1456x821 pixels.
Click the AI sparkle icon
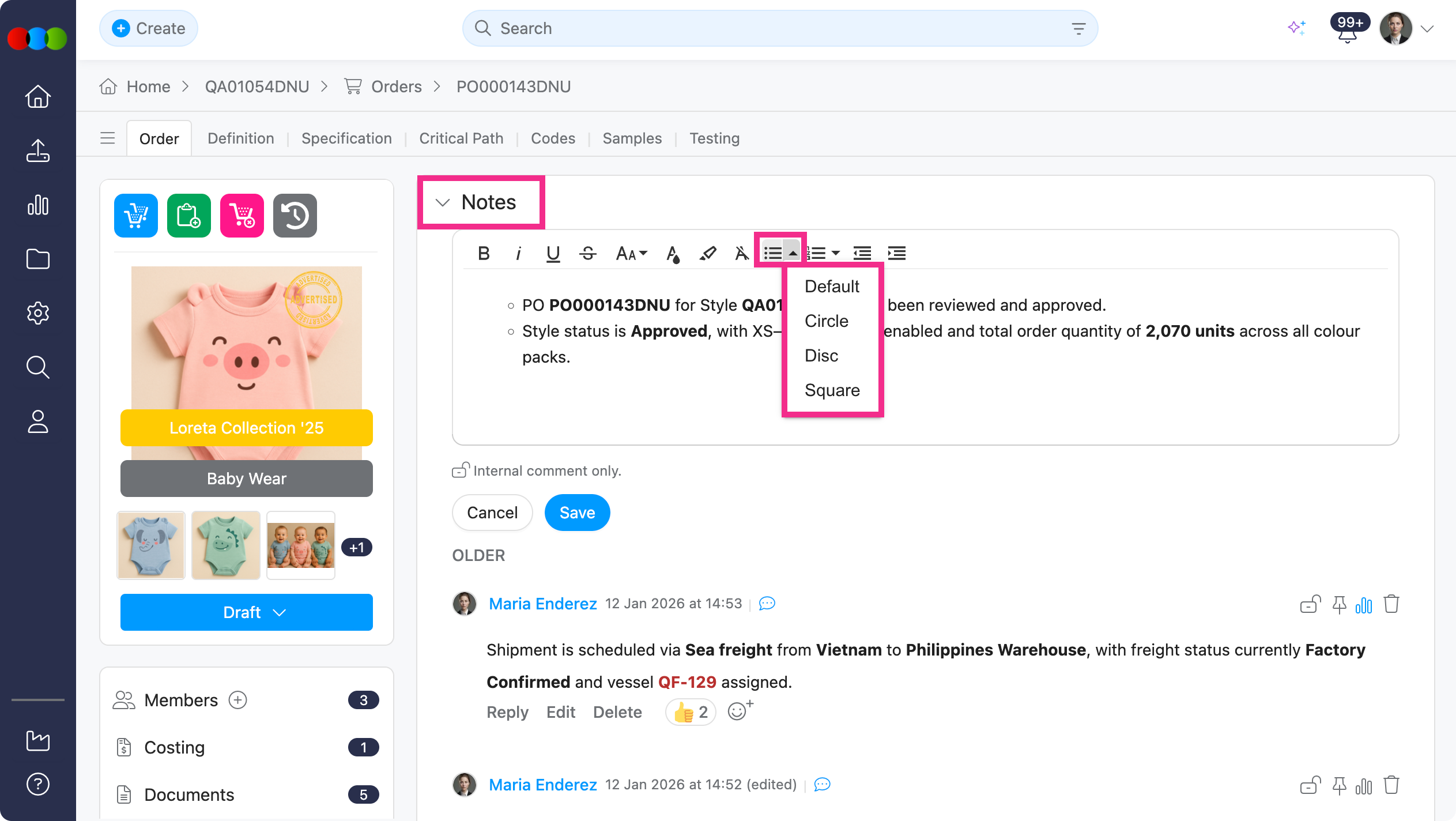pos(1296,28)
